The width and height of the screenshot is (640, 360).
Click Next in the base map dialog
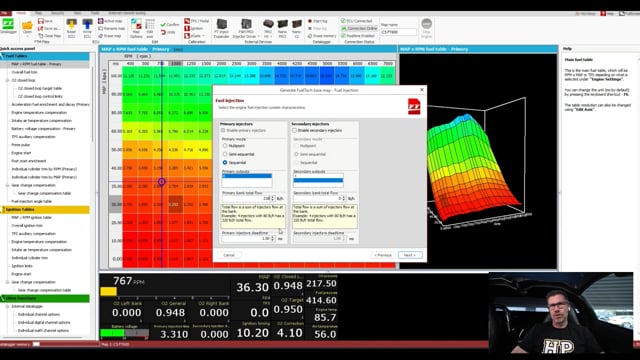pos(410,255)
